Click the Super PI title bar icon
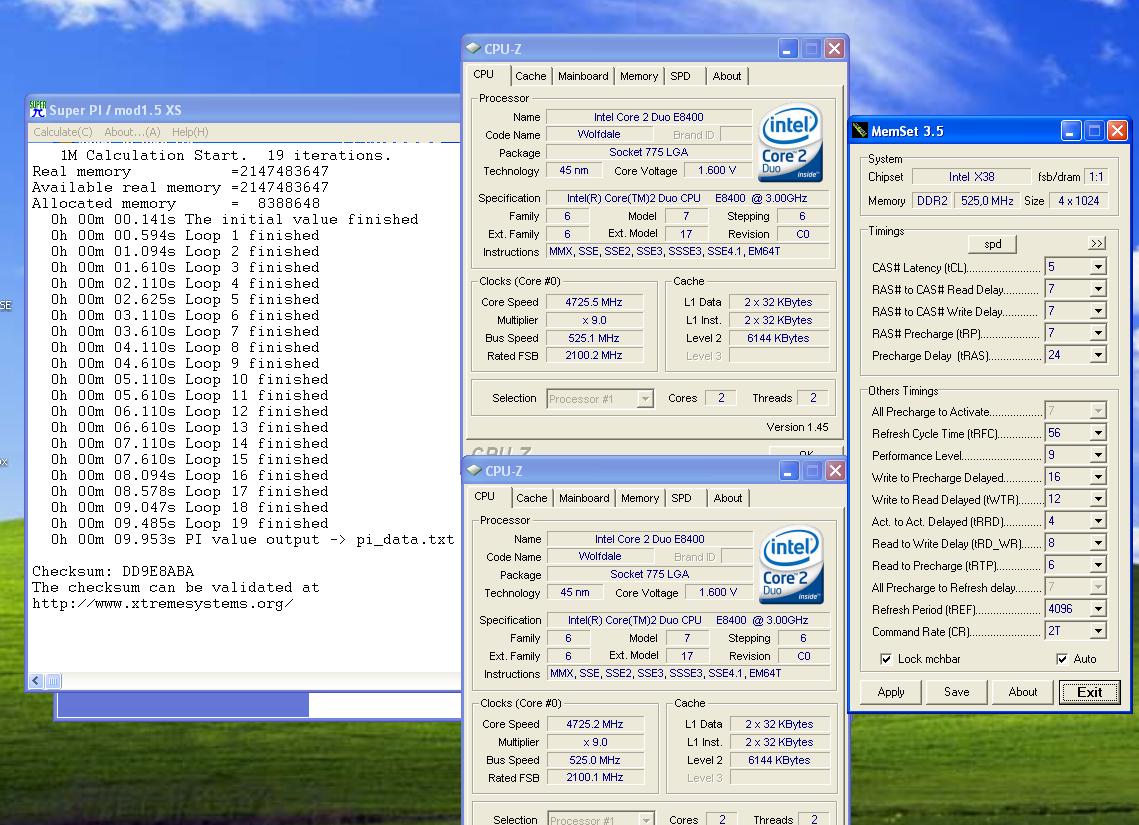The image size is (1139, 825). click(x=37, y=109)
